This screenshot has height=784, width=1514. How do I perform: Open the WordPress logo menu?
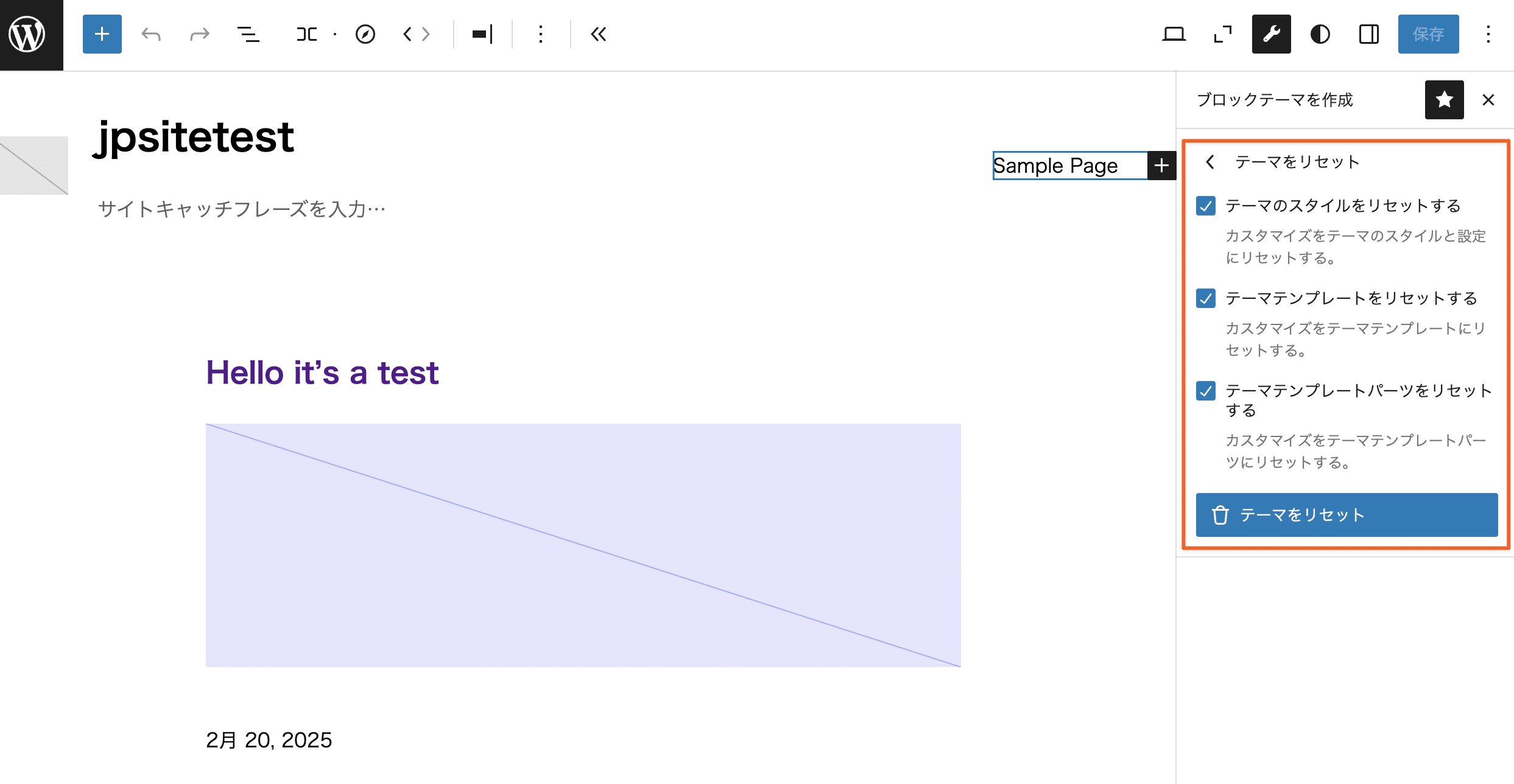tap(27, 34)
